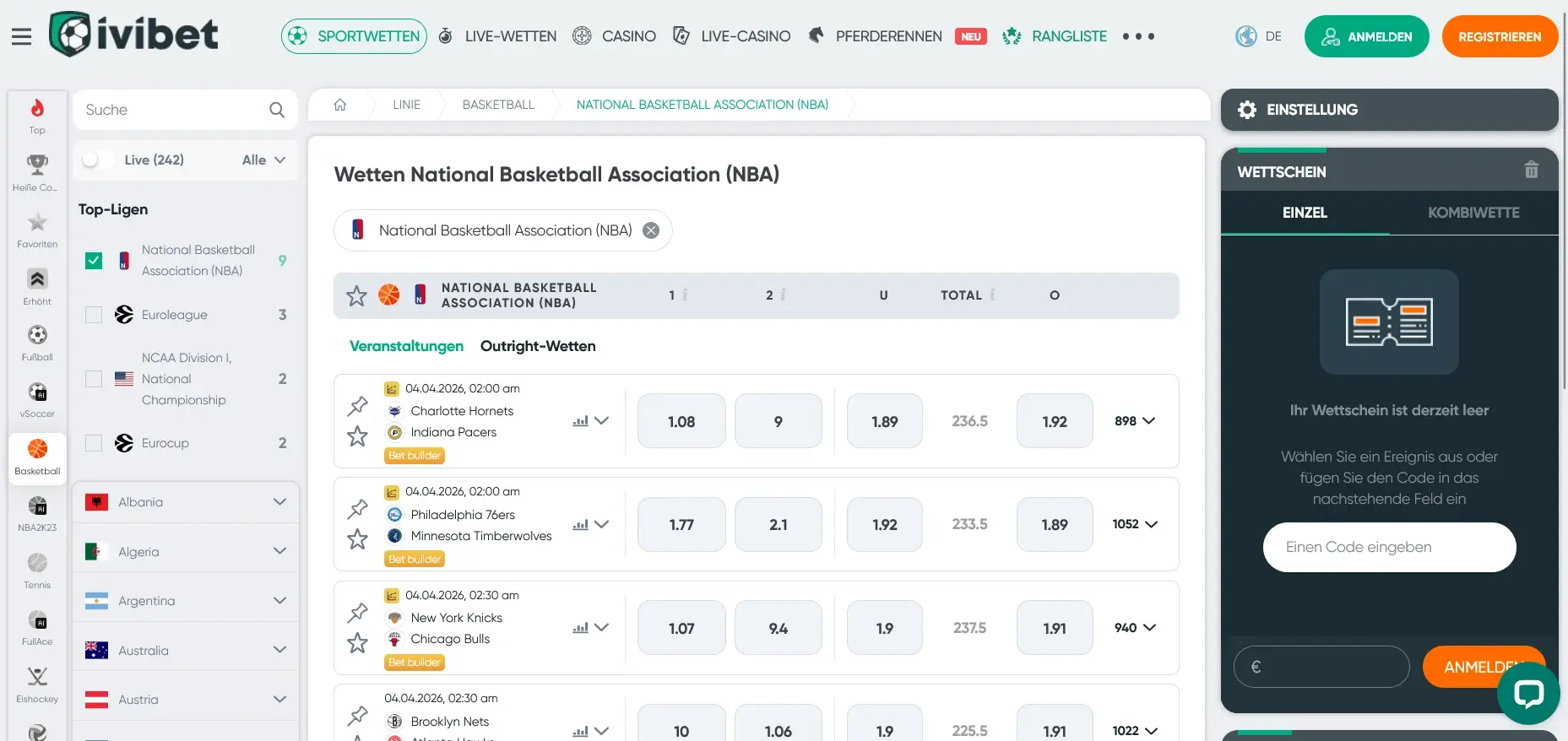
Task: Open the hamburger menu icon
Action: point(21,36)
